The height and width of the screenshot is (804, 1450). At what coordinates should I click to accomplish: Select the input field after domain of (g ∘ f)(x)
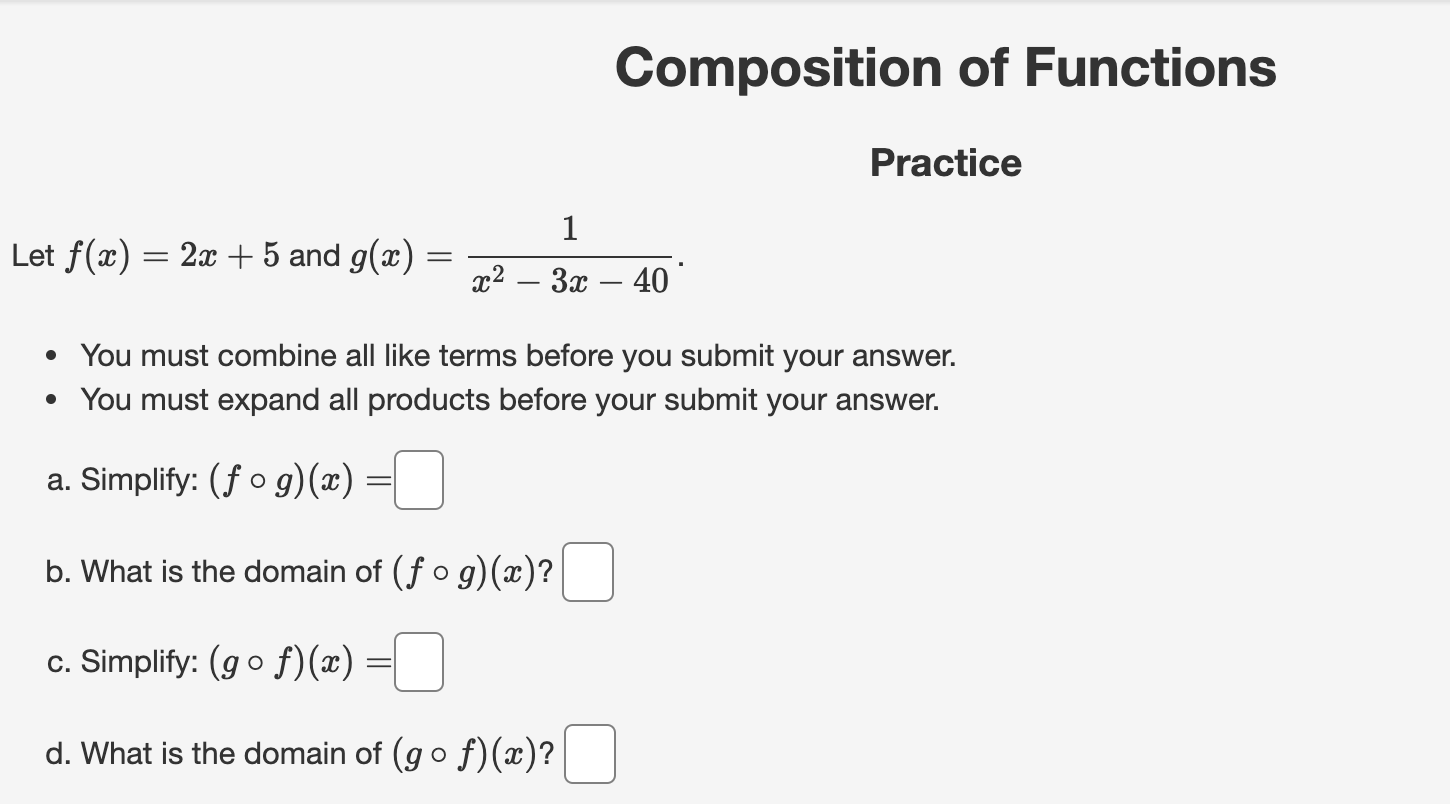(x=589, y=753)
